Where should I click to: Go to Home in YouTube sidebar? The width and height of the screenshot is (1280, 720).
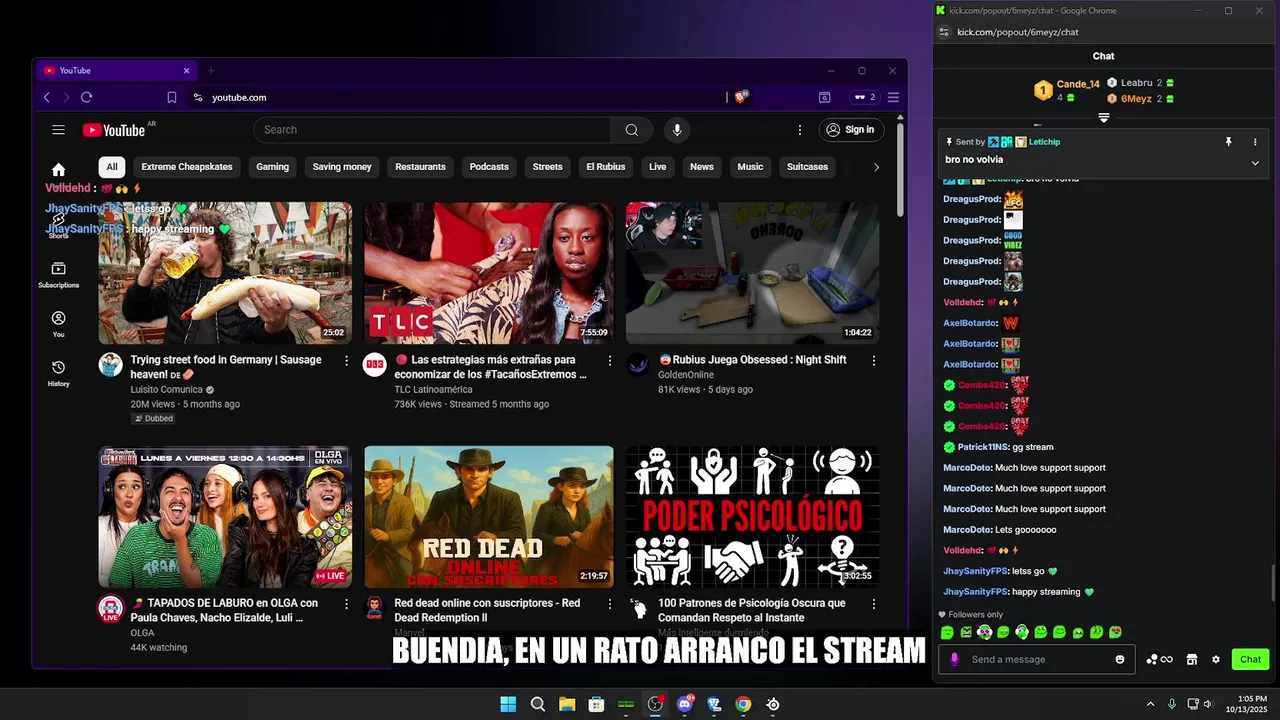pyautogui.click(x=59, y=170)
